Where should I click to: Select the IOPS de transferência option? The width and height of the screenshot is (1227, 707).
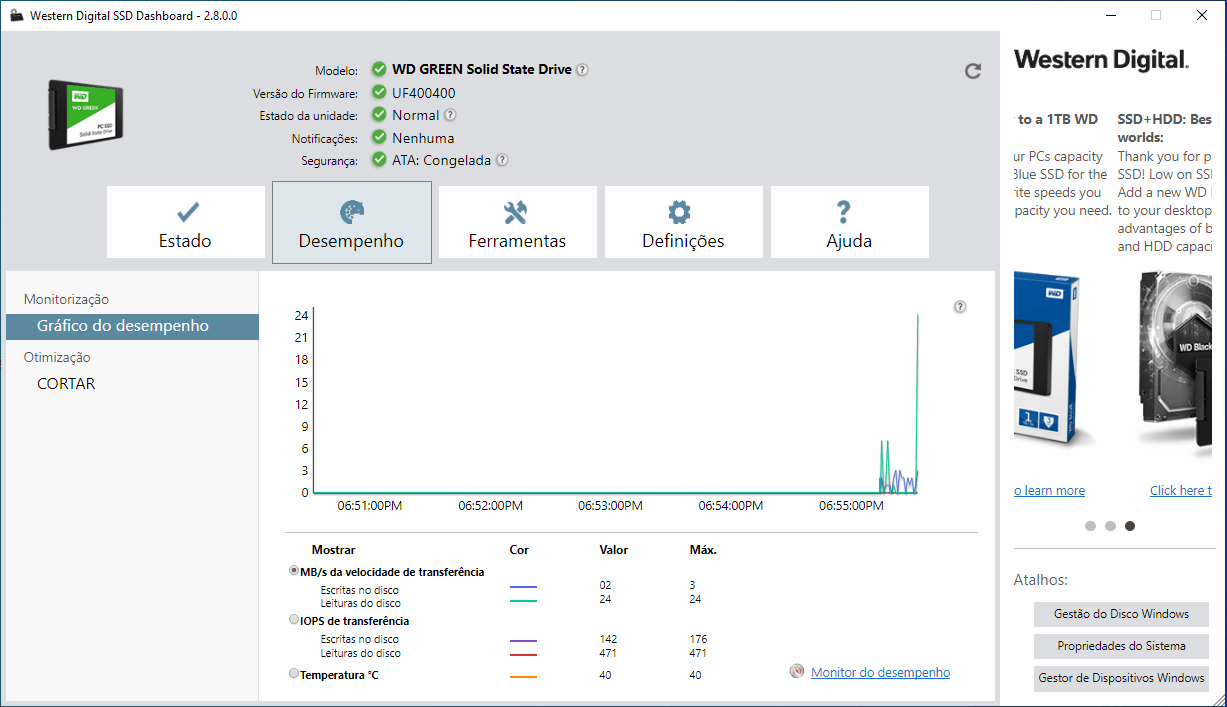[x=292, y=619]
